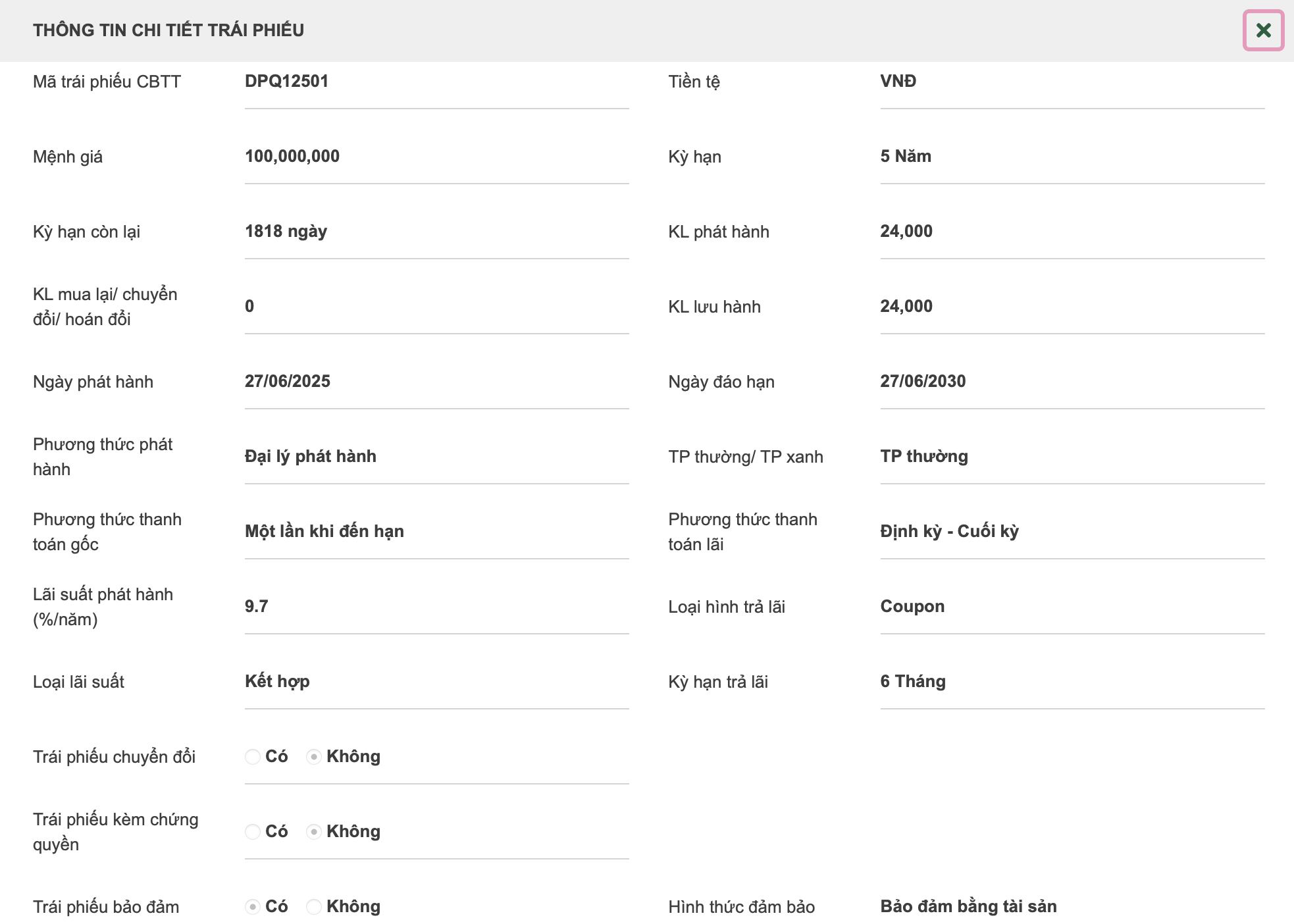Choose Có for Trái phiếu kèm chứng quyền
Screen dimensions: 1294x924
coord(253,832)
